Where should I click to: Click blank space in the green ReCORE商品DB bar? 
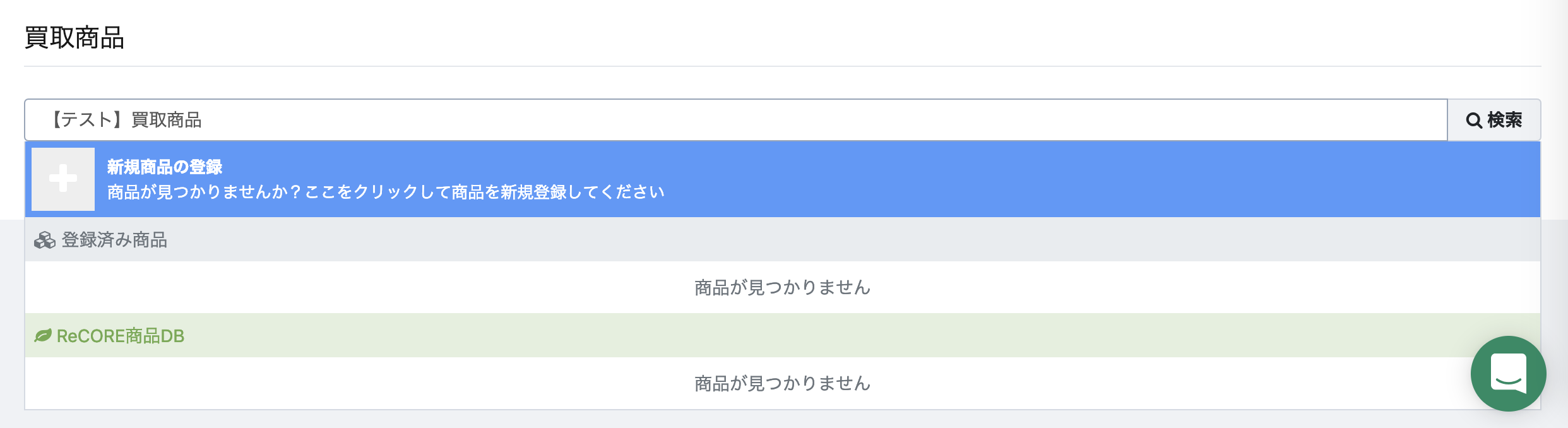point(821,335)
